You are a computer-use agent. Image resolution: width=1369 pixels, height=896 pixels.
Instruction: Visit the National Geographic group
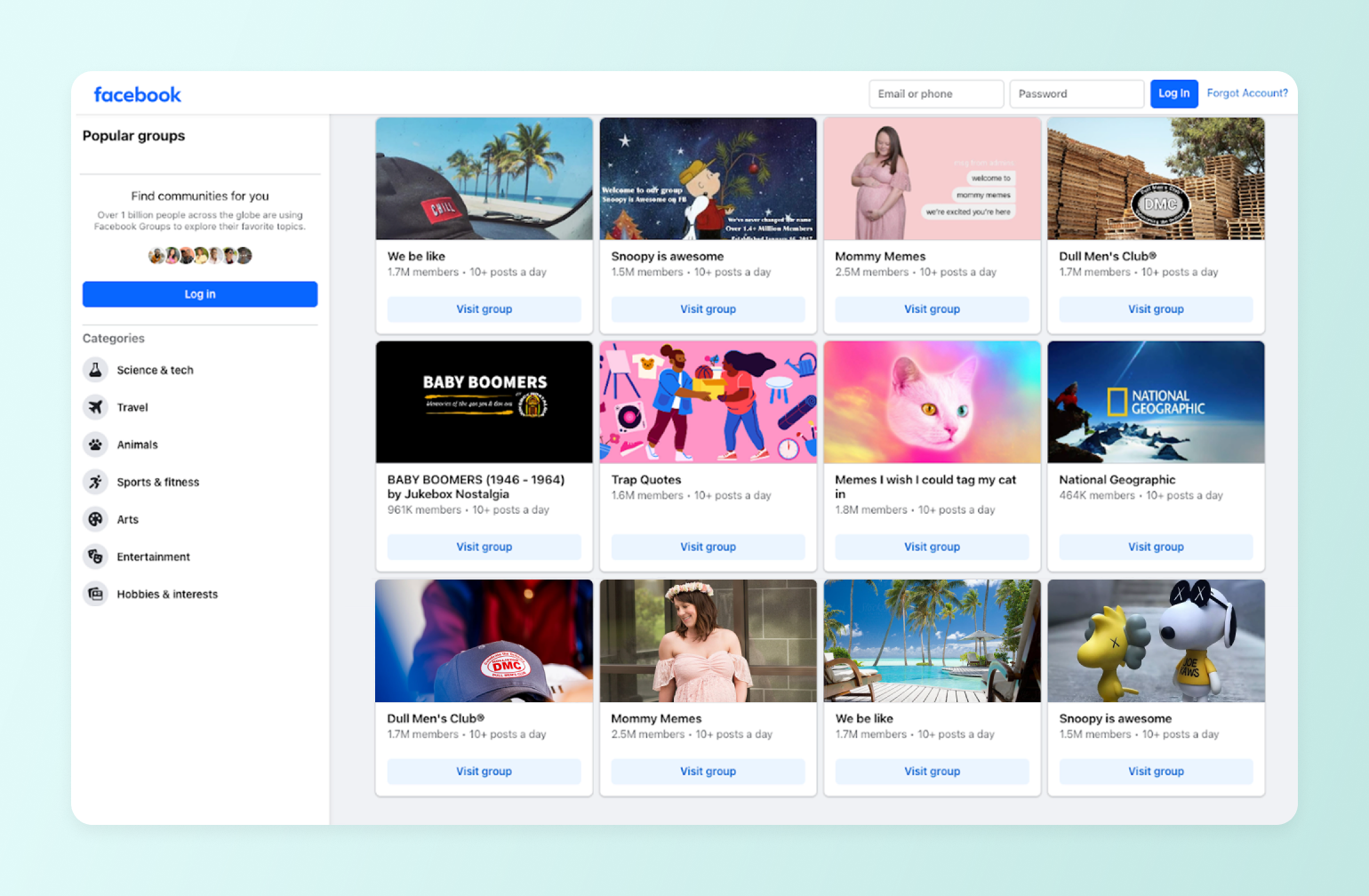tap(1157, 547)
